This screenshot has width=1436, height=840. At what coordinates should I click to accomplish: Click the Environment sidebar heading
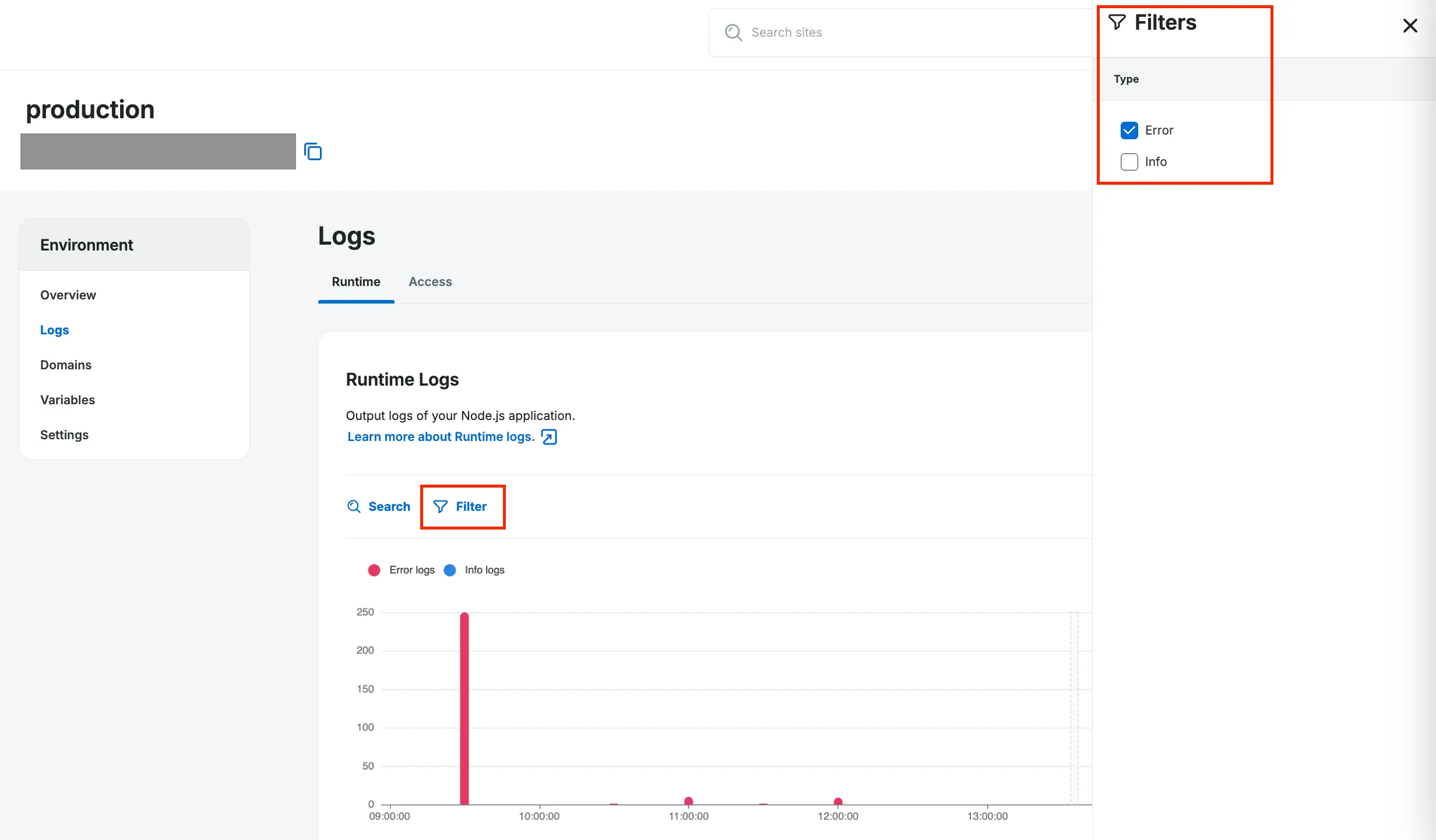87,245
